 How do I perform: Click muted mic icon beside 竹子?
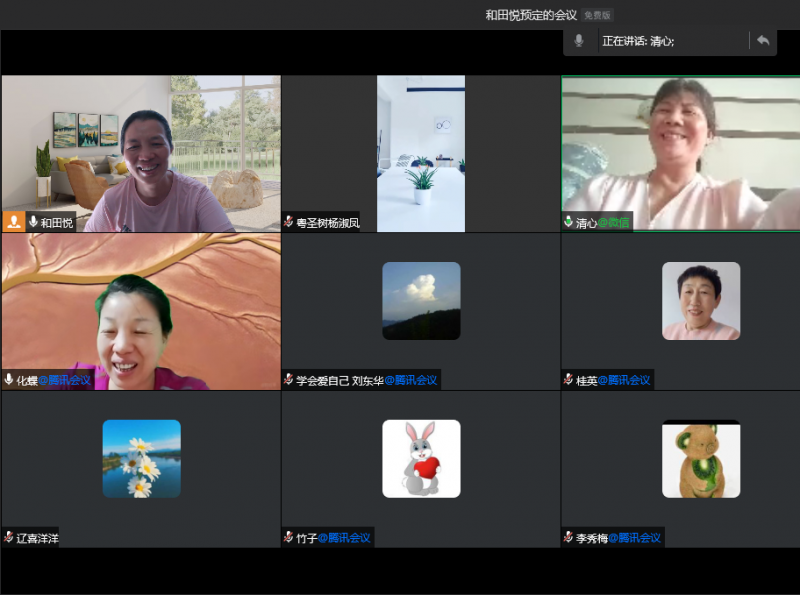[289, 537]
